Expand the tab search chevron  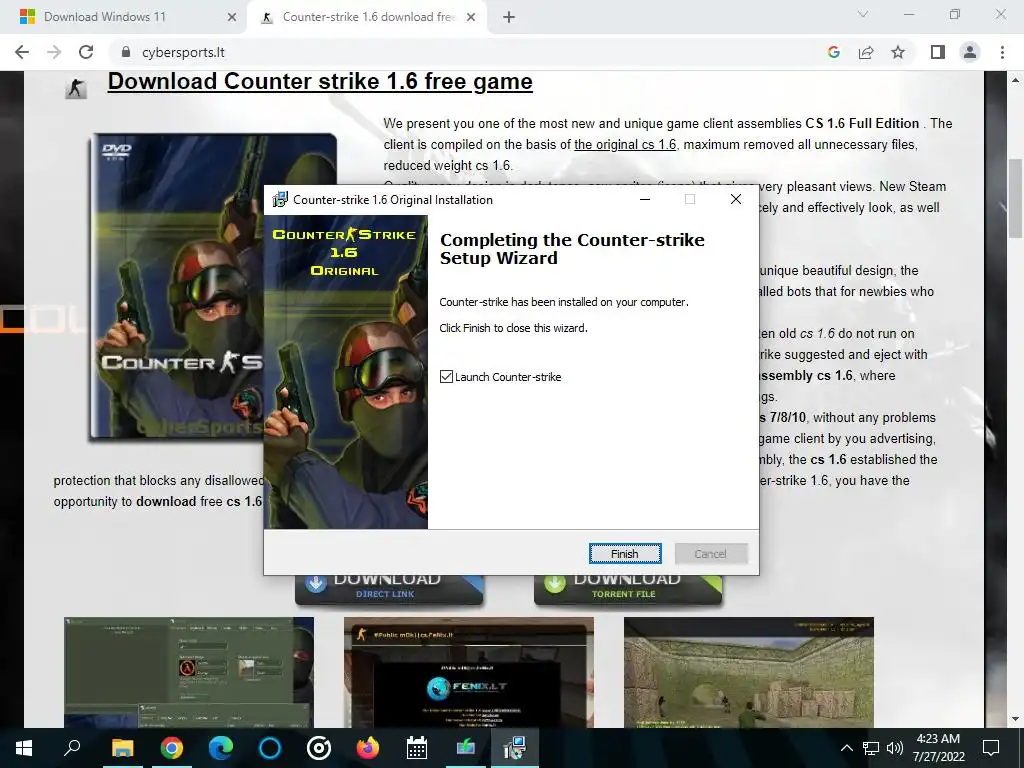[x=863, y=14]
